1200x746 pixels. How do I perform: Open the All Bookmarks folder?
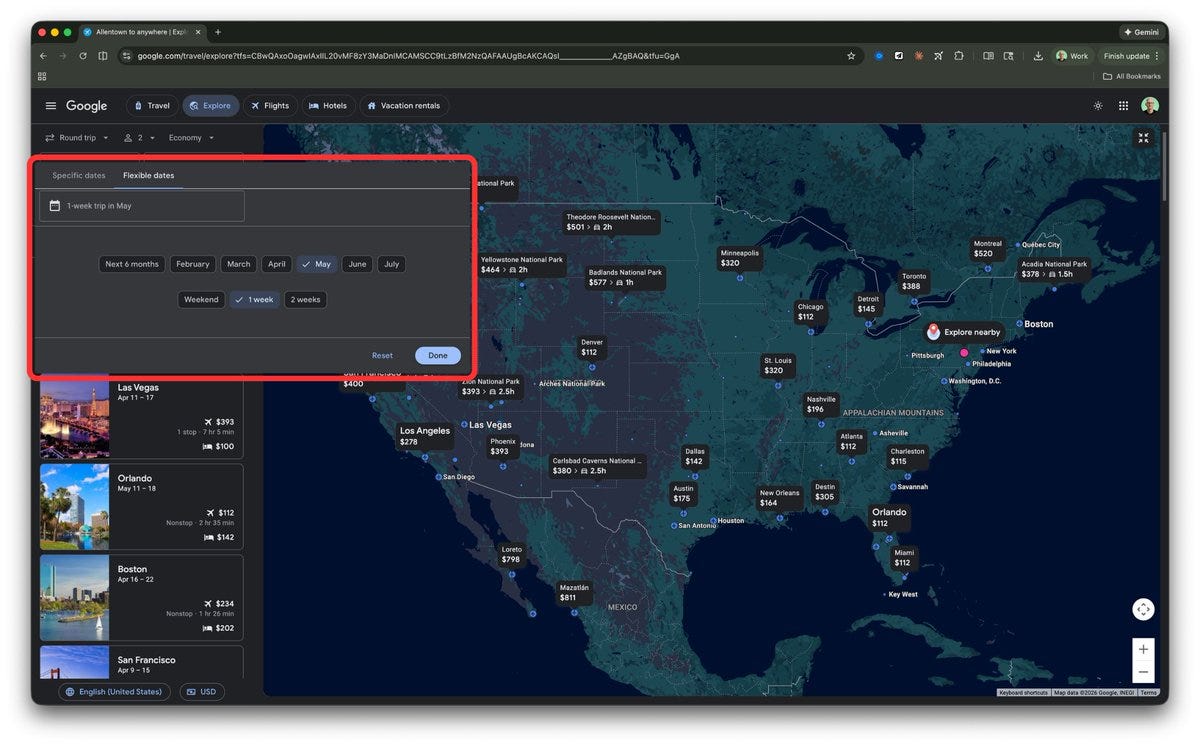tap(1132, 76)
